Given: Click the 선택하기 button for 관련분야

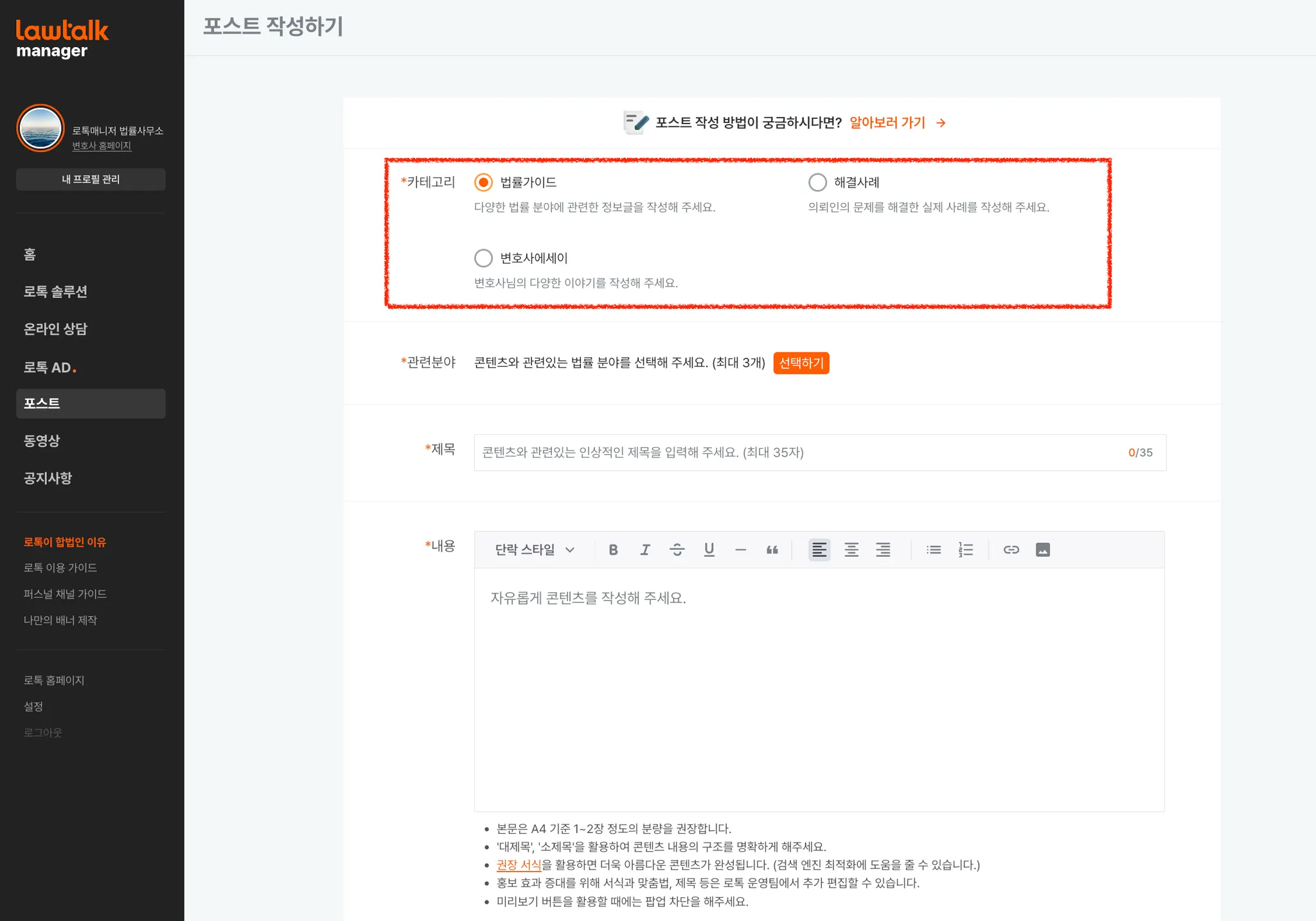Looking at the screenshot, I should (x=801, y=363).
